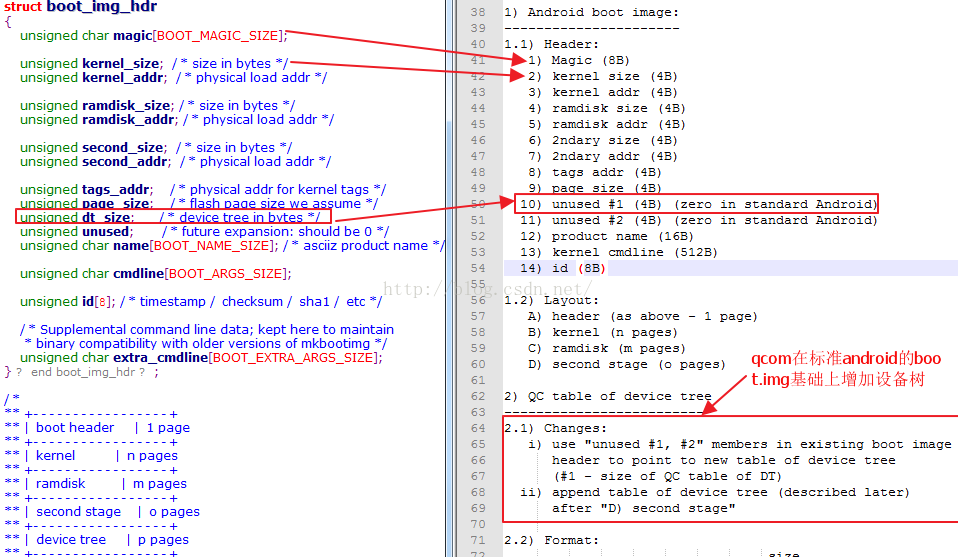This screenshot has height=557, width=958.
Task: Click the 'unsigned id[8]' line
Action: pyautogui.click(x=200, y=302)
